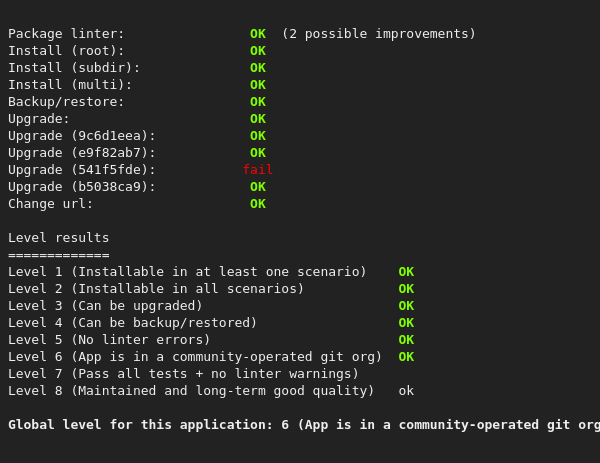Screen dimensions: 600x463
Task: Click the "Level 3 (Can be upgraded)" text
Action: pyautogui.click(x=105, y=306)
